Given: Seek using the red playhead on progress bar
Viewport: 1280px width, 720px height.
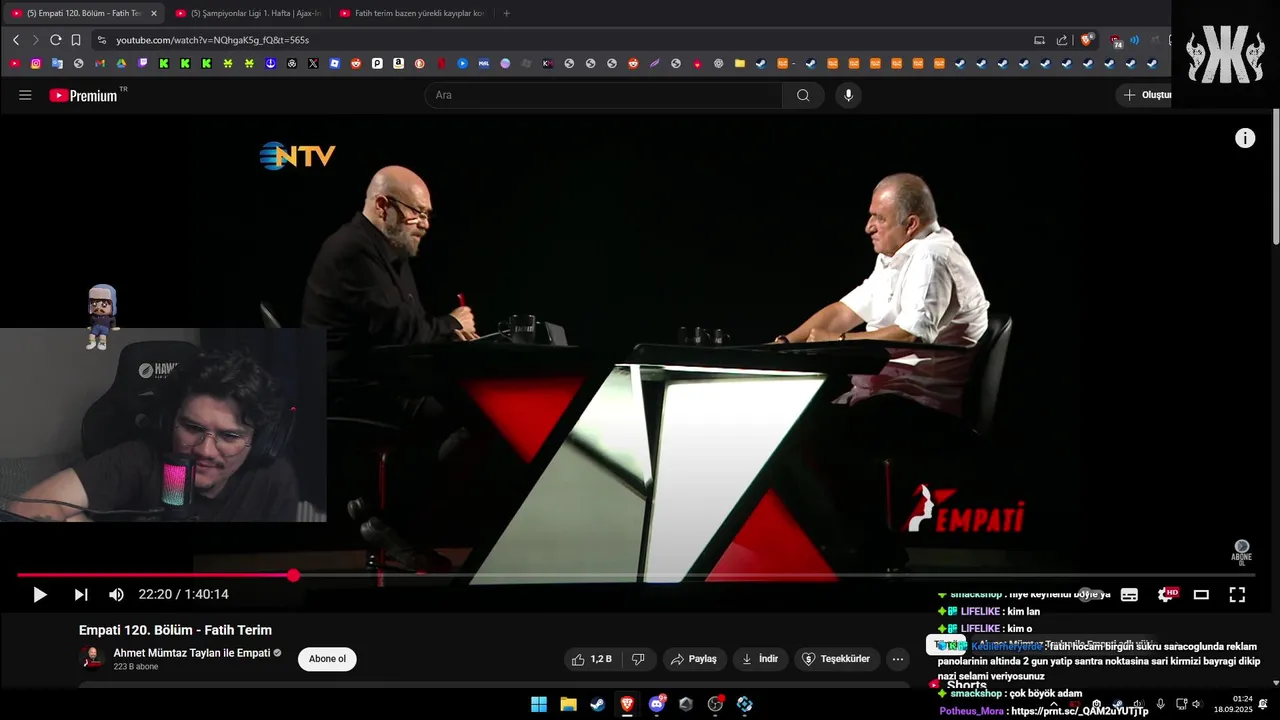Looking at the screenshot, I should 293,575.
